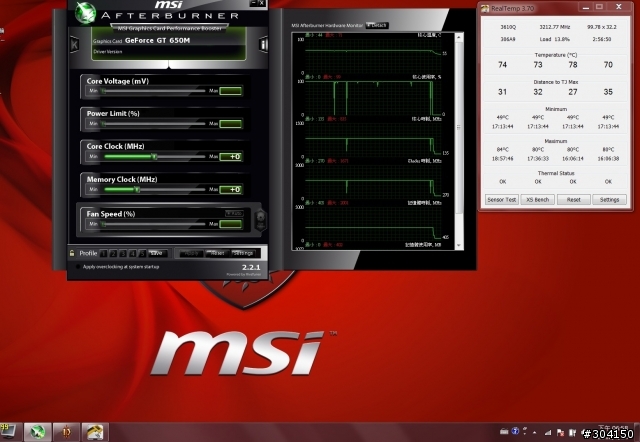Click the network signal icon in system tray

[x=548, y=432]
